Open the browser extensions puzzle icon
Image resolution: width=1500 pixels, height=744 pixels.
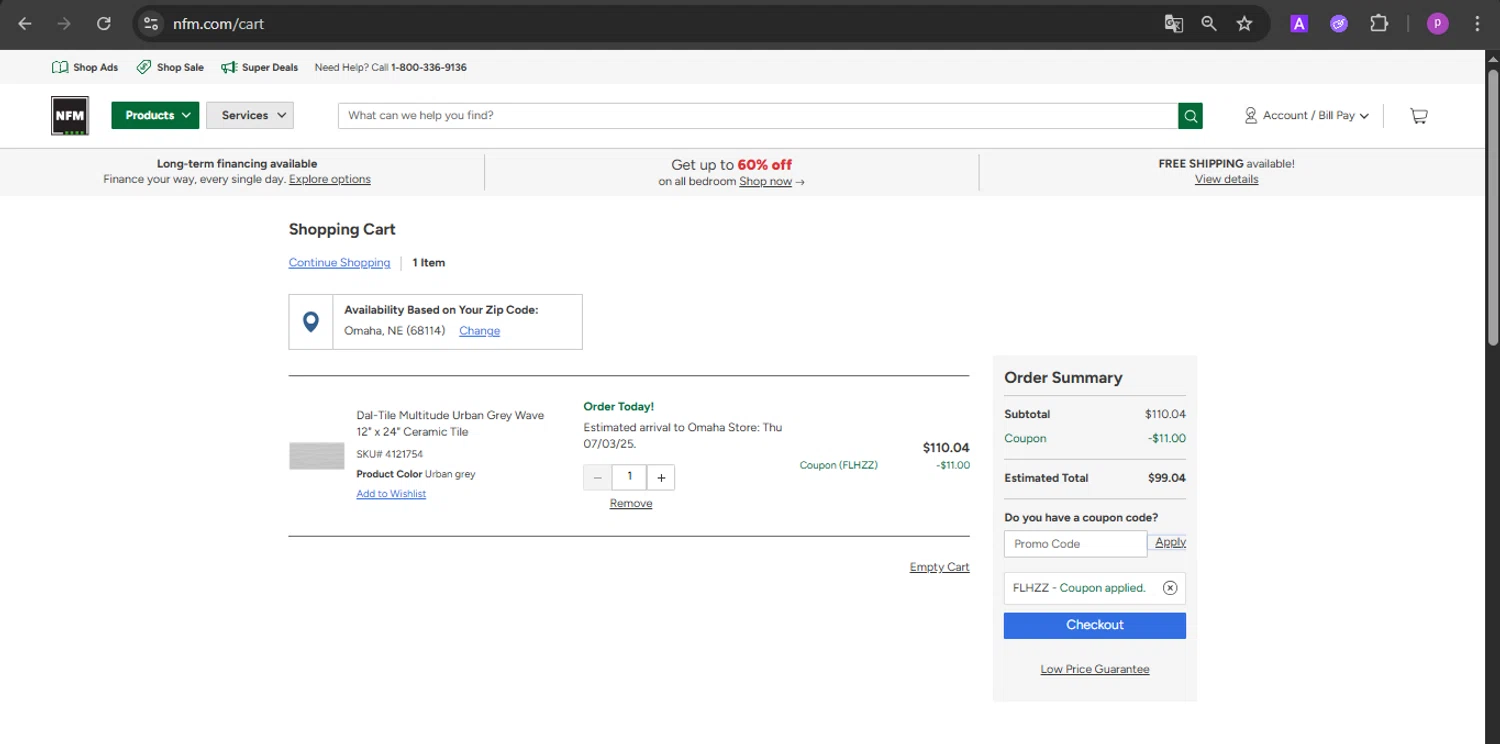pos(1379,24)
